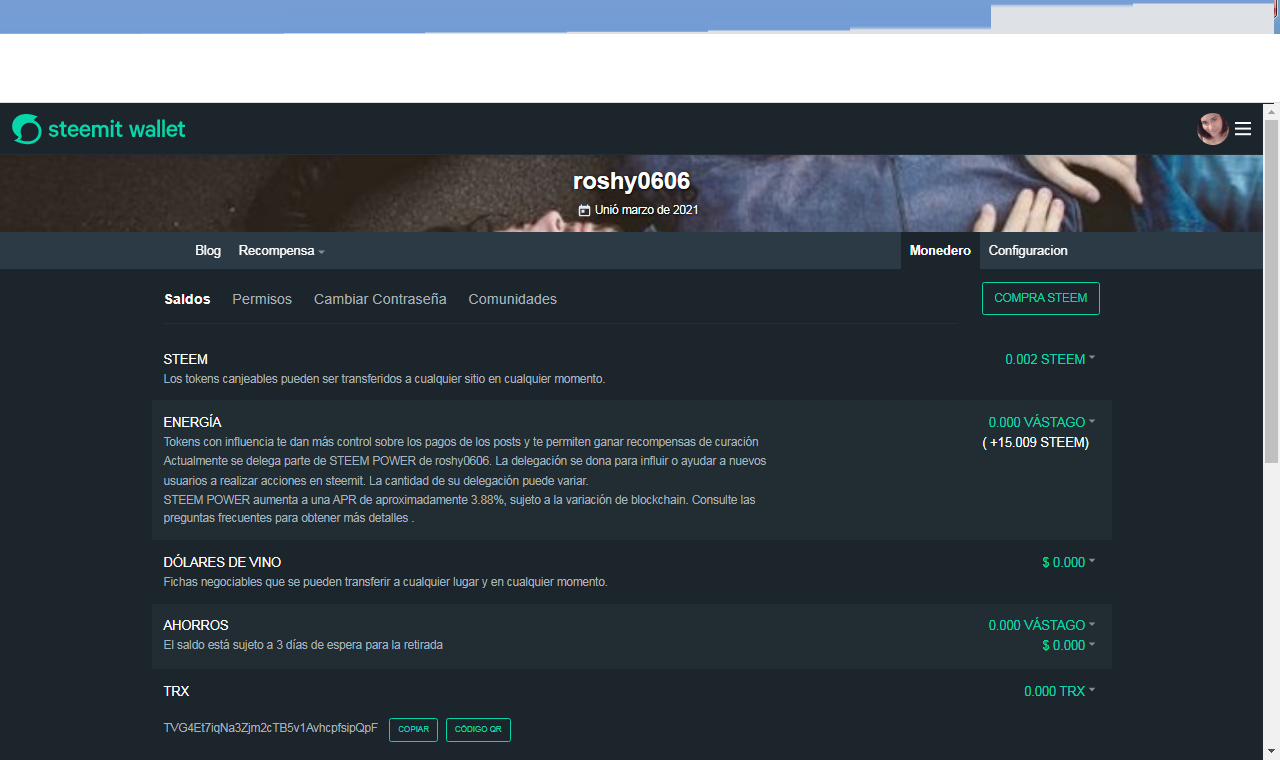Switch to the Permisos sub-tab
Screen dimensions: 1280x760
point(262,299)
